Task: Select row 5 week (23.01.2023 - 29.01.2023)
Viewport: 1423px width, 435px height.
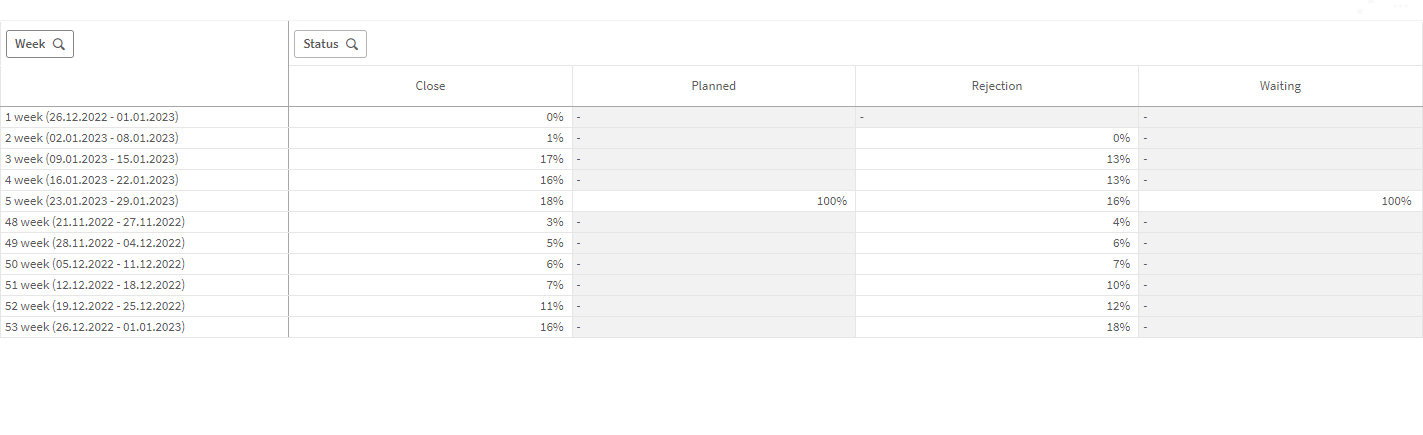Action: pos(92,201)
